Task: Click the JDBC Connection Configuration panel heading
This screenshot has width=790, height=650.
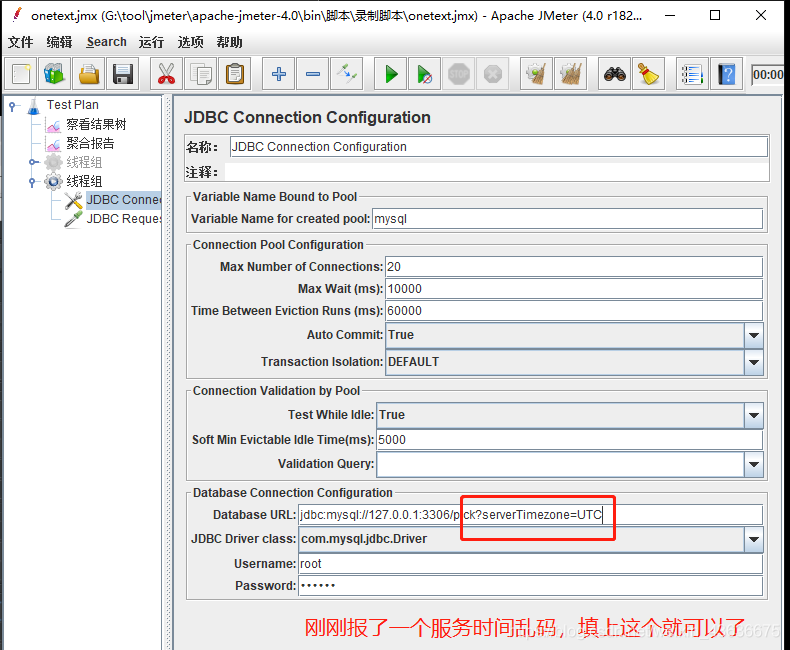Action: [307, 117]
